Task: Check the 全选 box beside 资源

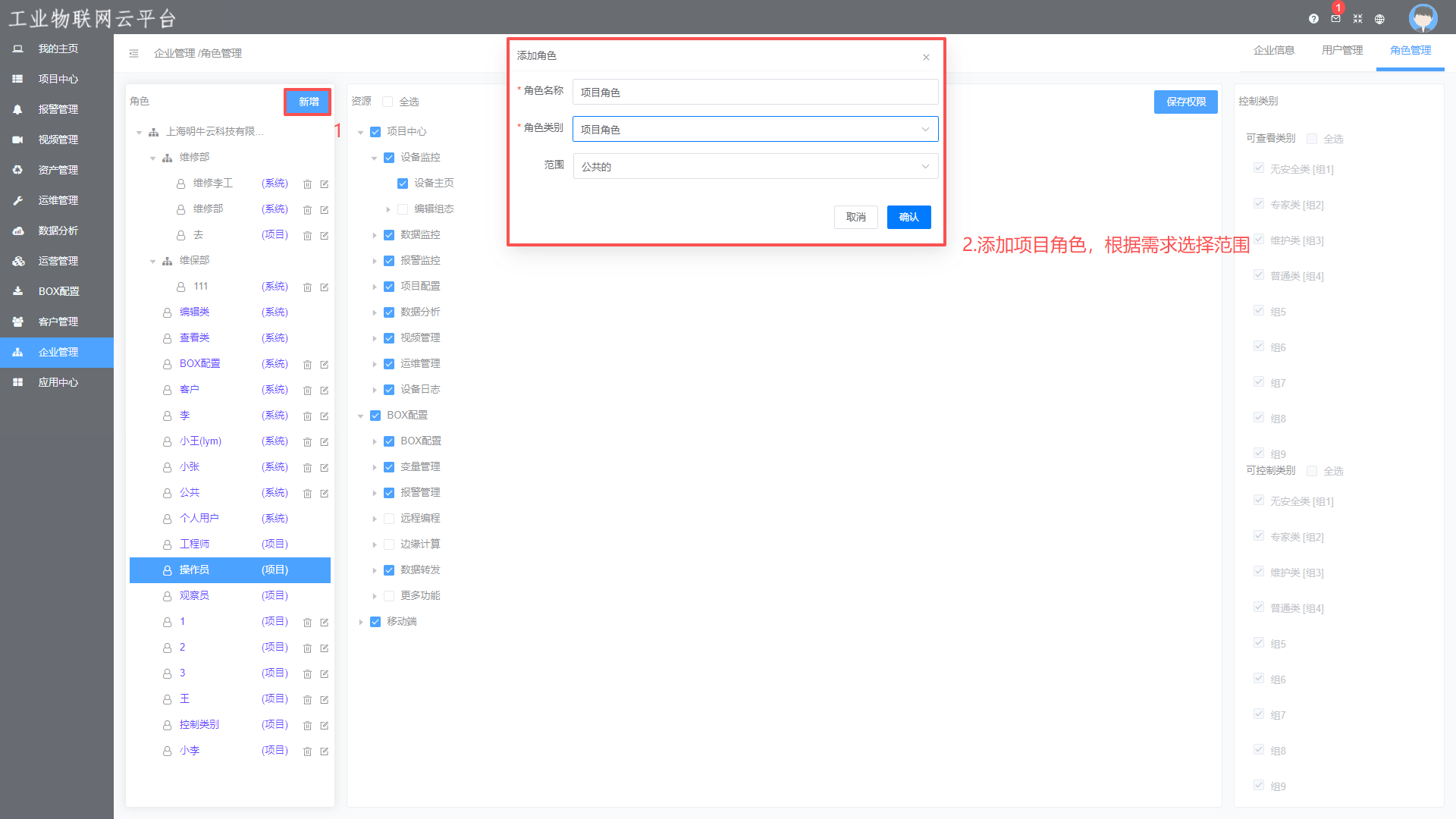Action: coord(388,102)
